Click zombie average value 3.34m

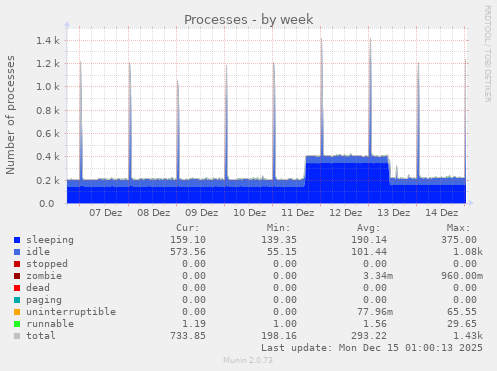378,276
